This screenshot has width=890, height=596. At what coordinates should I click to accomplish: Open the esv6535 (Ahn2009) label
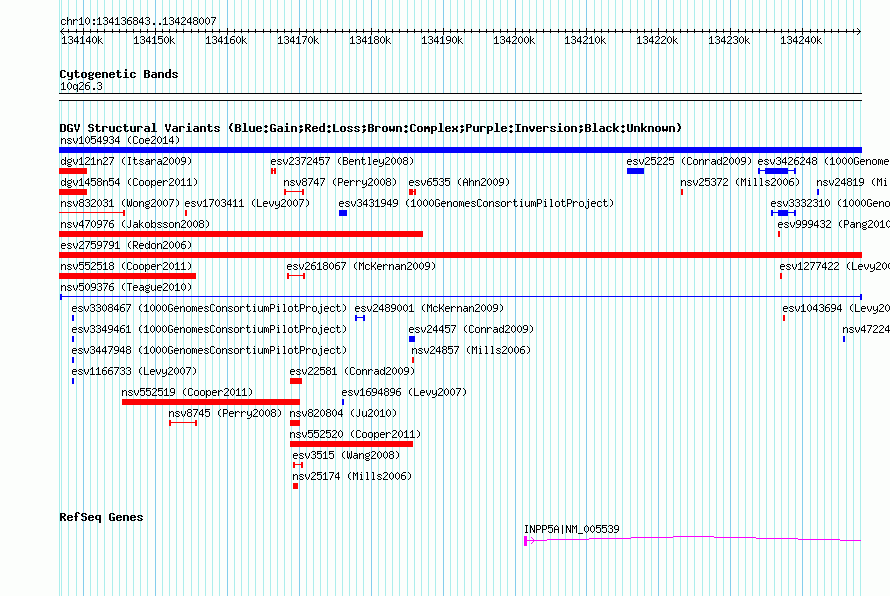tap(459, 182)
